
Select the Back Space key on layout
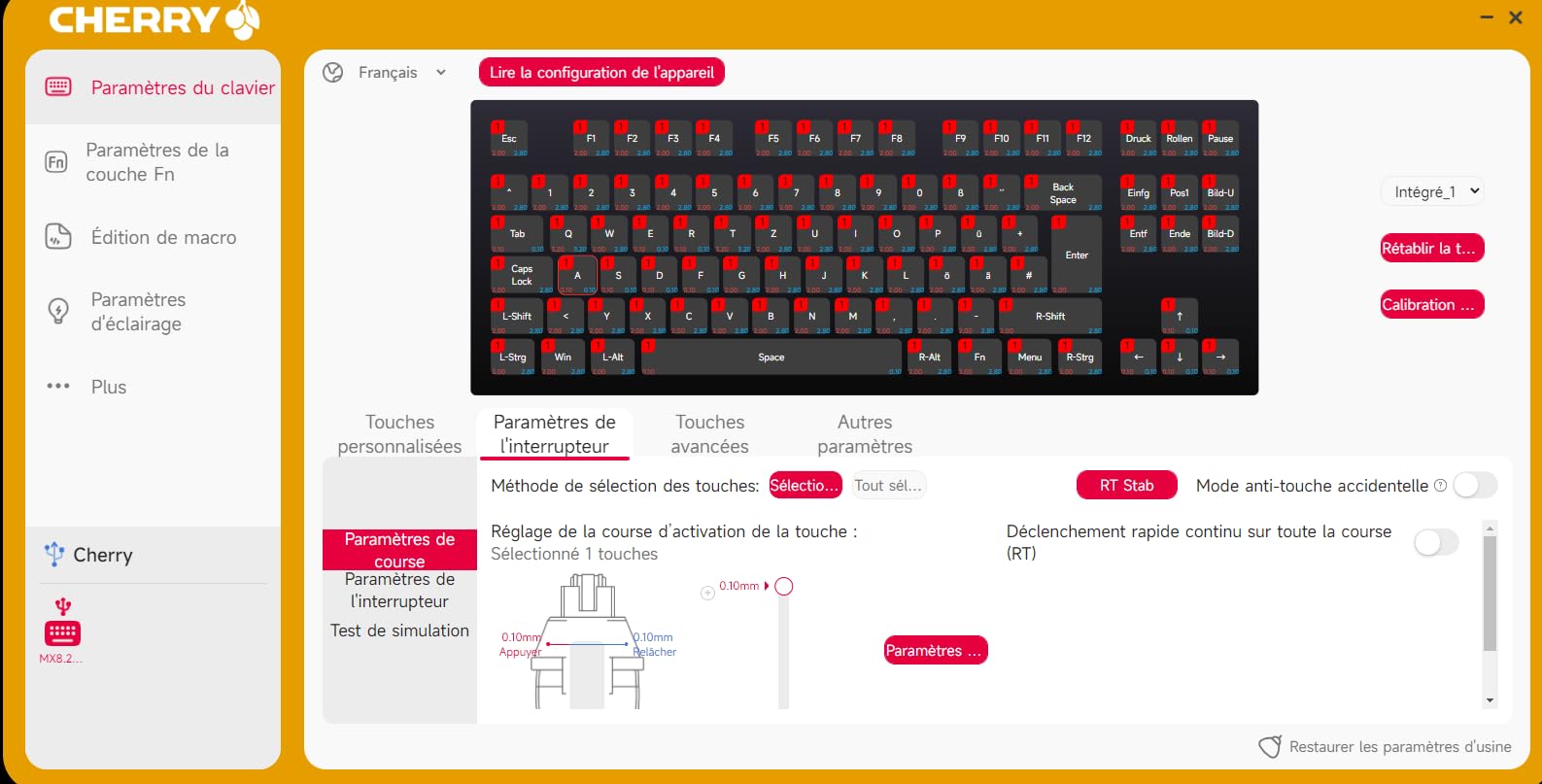[1063, 193]
